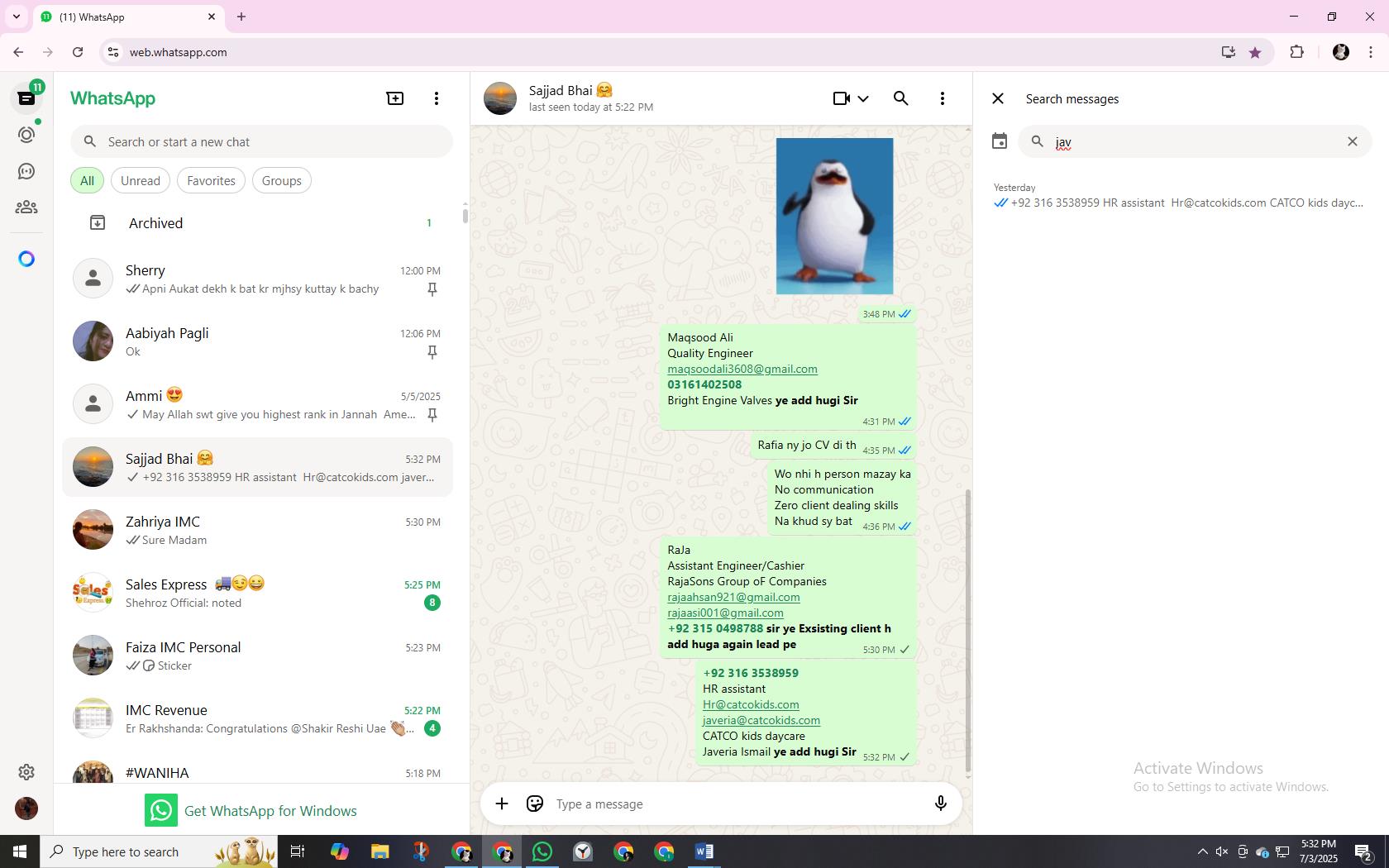
Task: Click rajaahsan921@gmail.com email link
Action: (x=733, y=597)
